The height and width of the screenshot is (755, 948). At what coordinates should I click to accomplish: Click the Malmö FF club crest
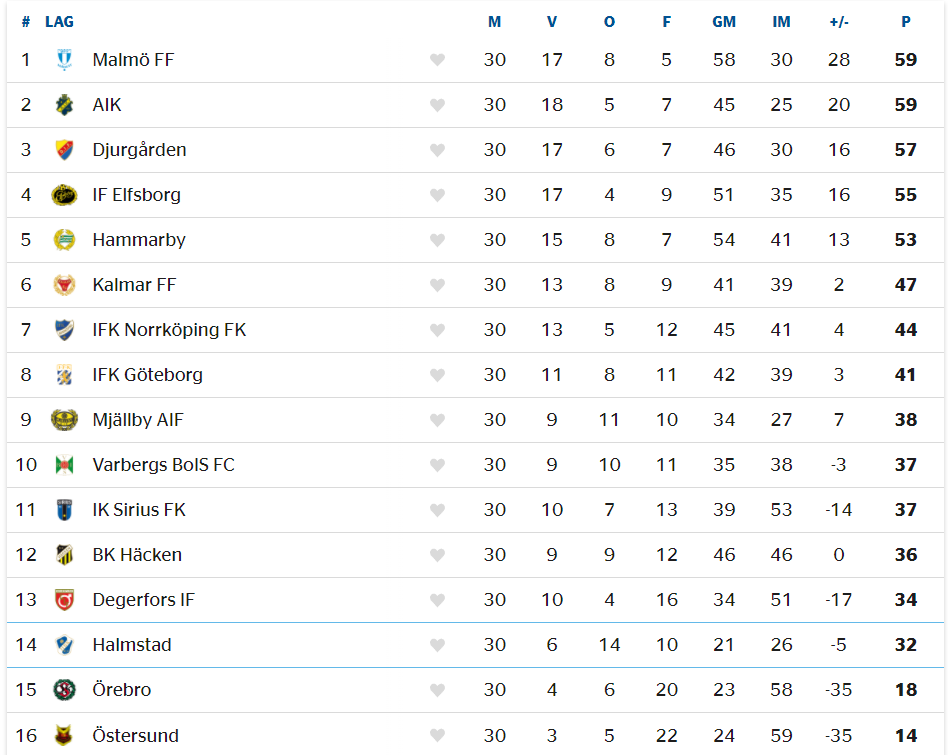click(x=64, y=60)
